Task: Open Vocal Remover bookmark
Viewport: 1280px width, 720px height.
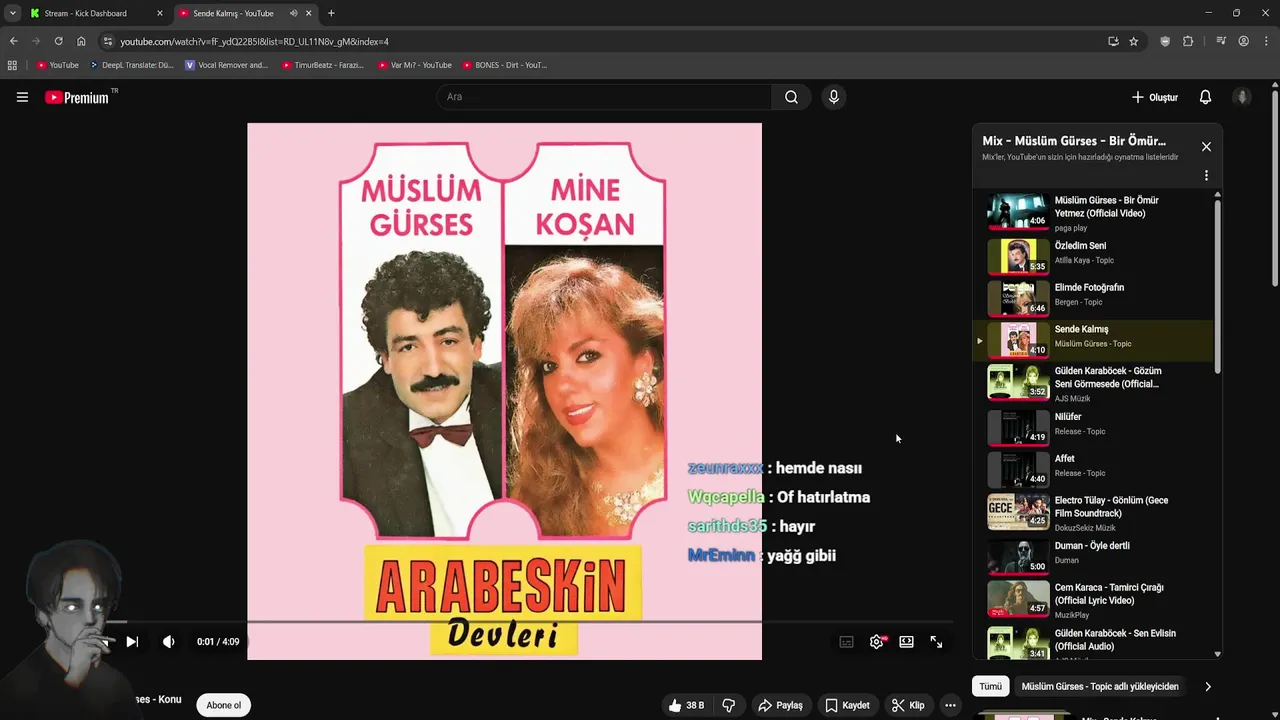Action: click(227, 65)
